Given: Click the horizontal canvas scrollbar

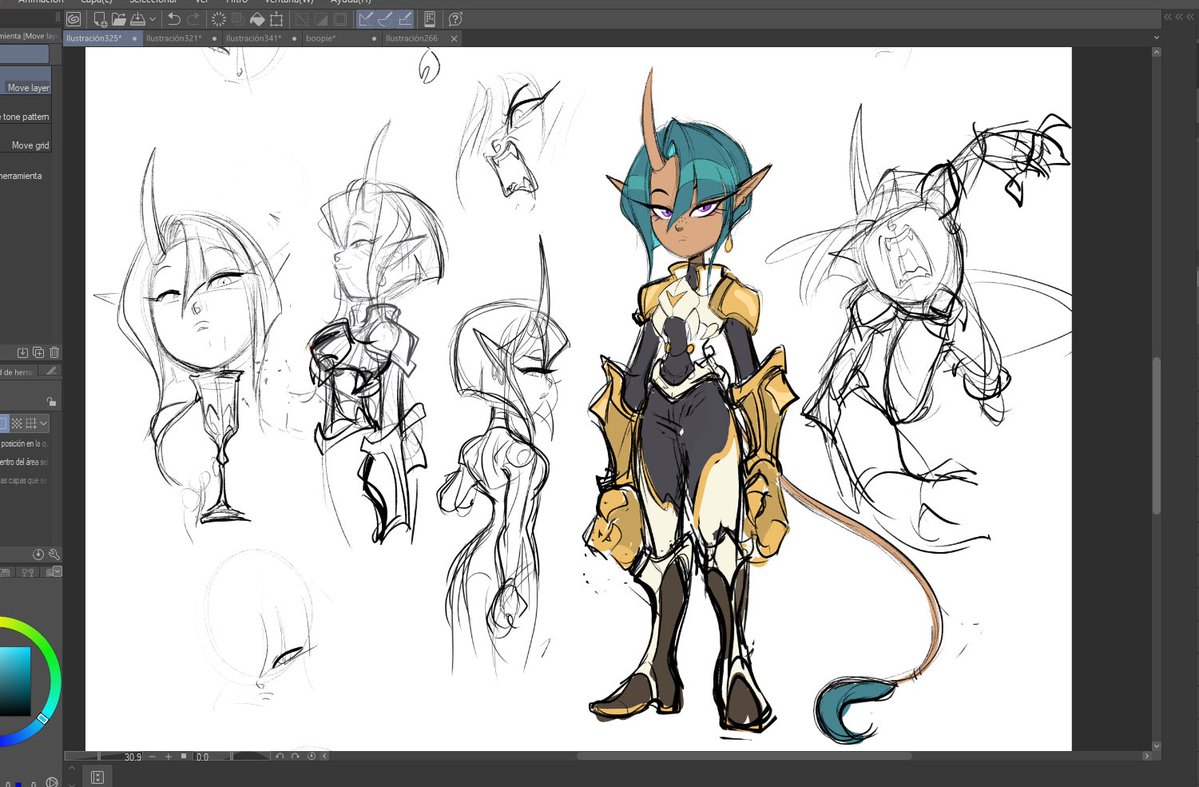Looking at the screenshot, I should click(x=744, y=756).
